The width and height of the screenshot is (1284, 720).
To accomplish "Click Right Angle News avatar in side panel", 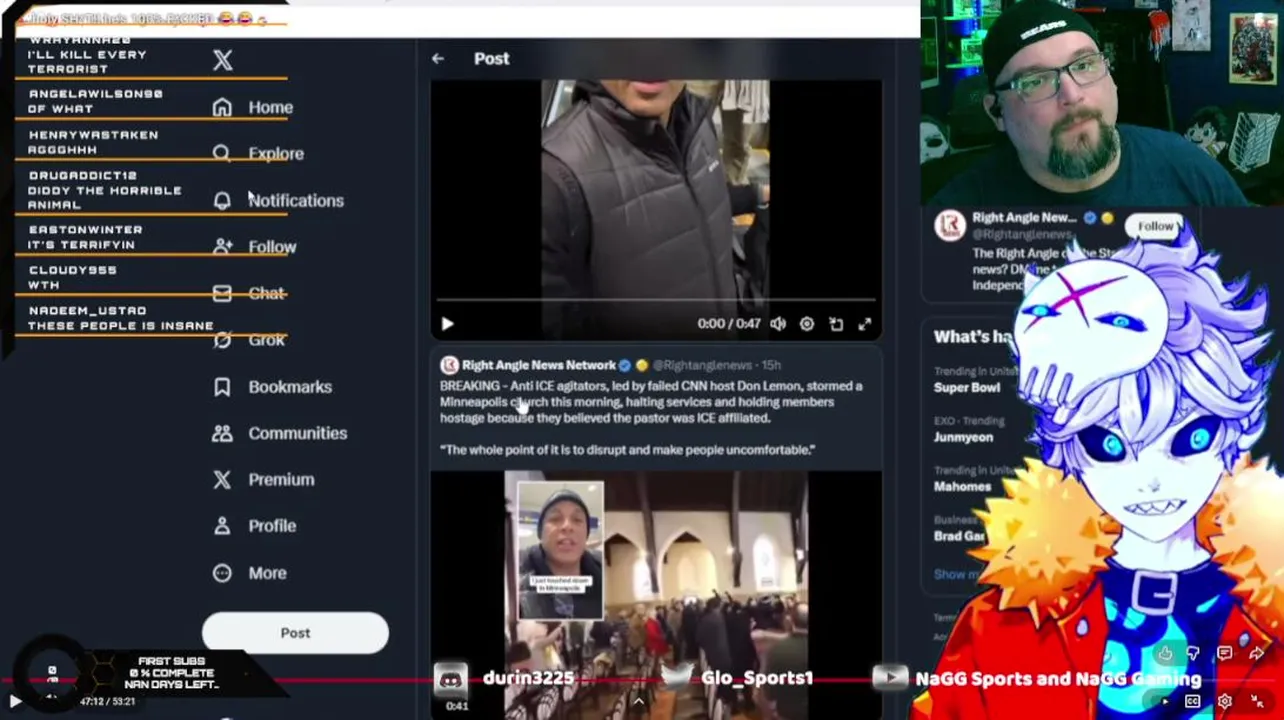I will (949, 226).
